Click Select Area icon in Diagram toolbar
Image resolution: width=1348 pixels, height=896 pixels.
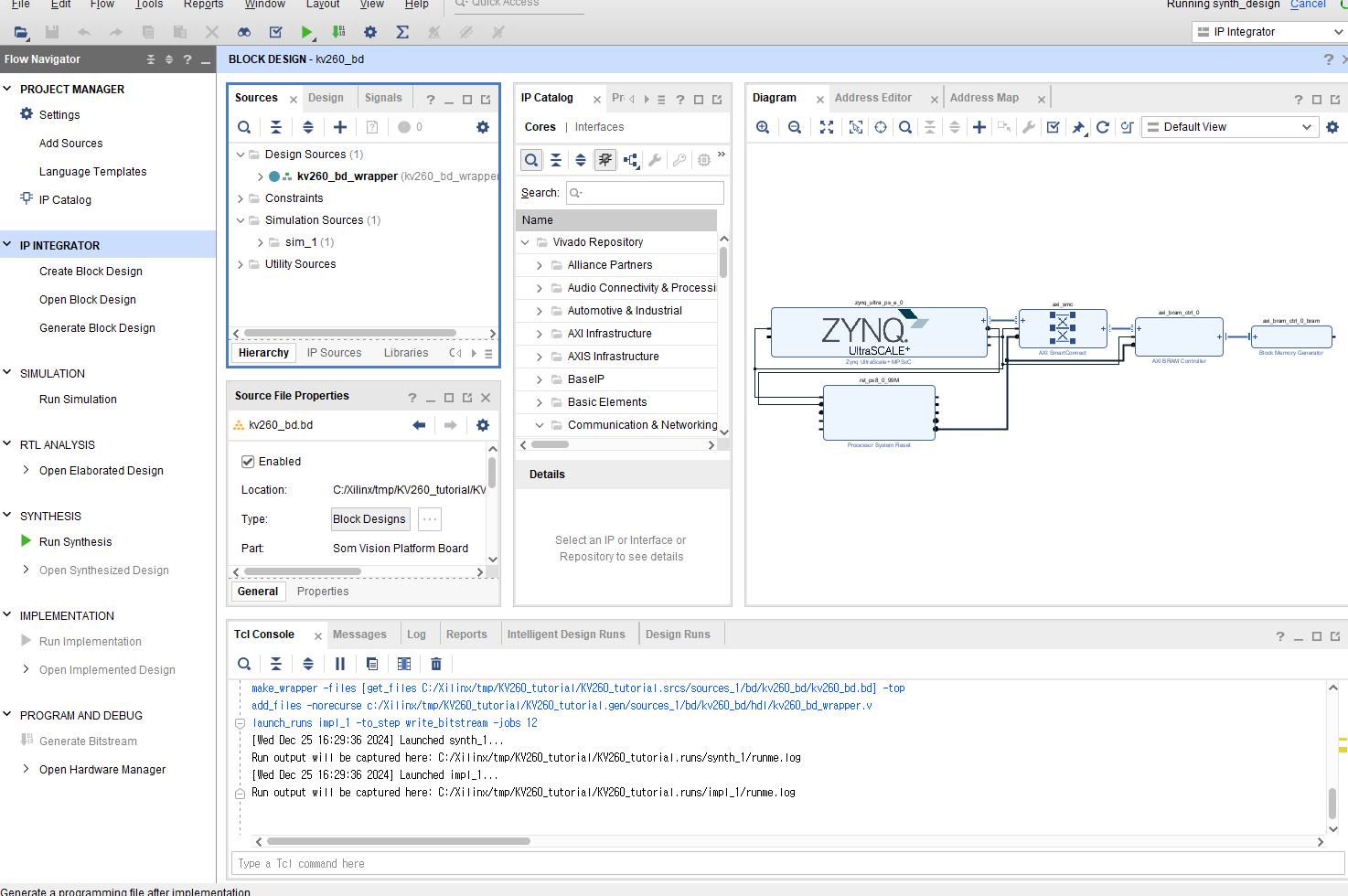(x=856, y=127)
